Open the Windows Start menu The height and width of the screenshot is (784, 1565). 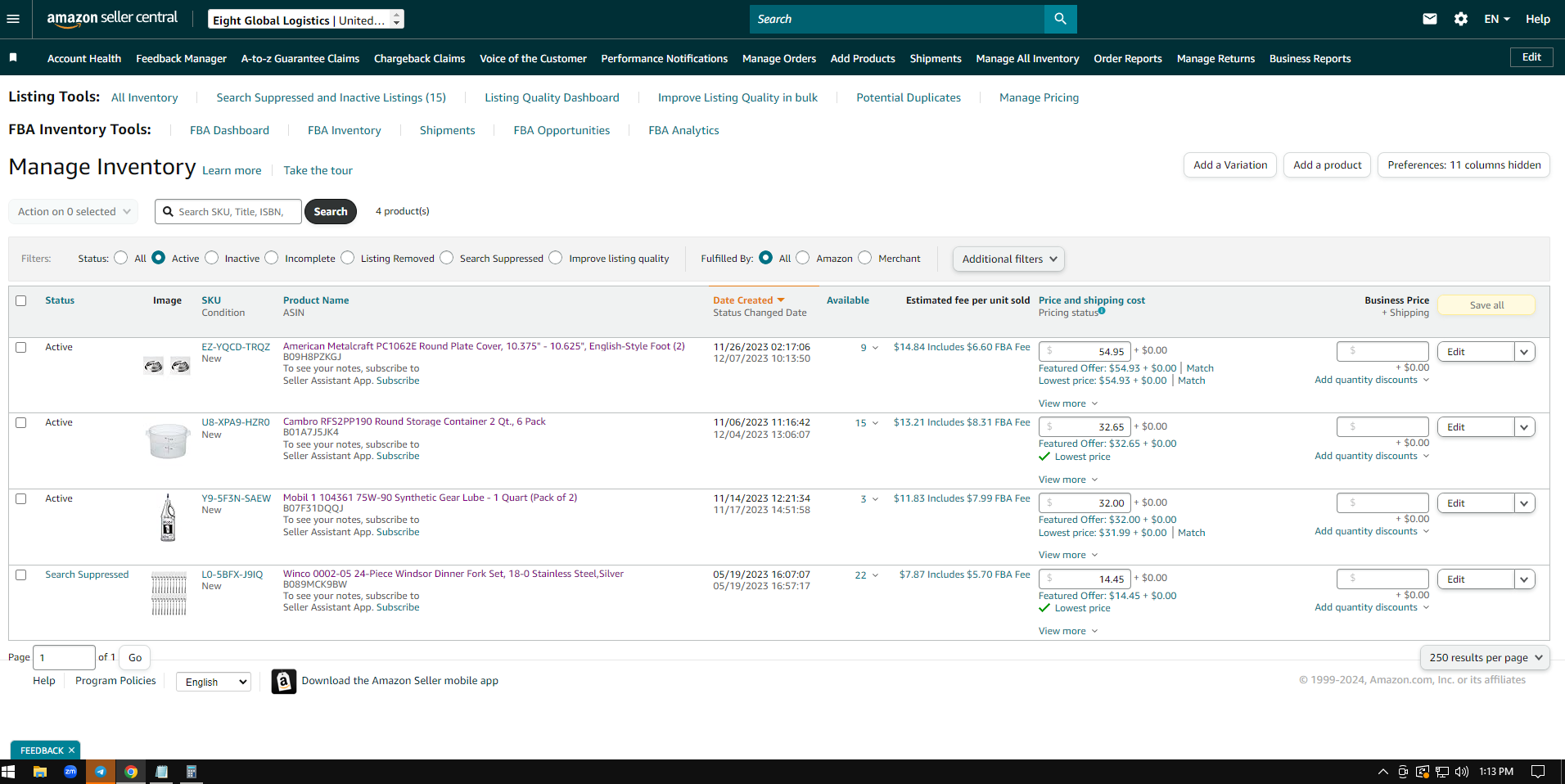pos(8,772)
